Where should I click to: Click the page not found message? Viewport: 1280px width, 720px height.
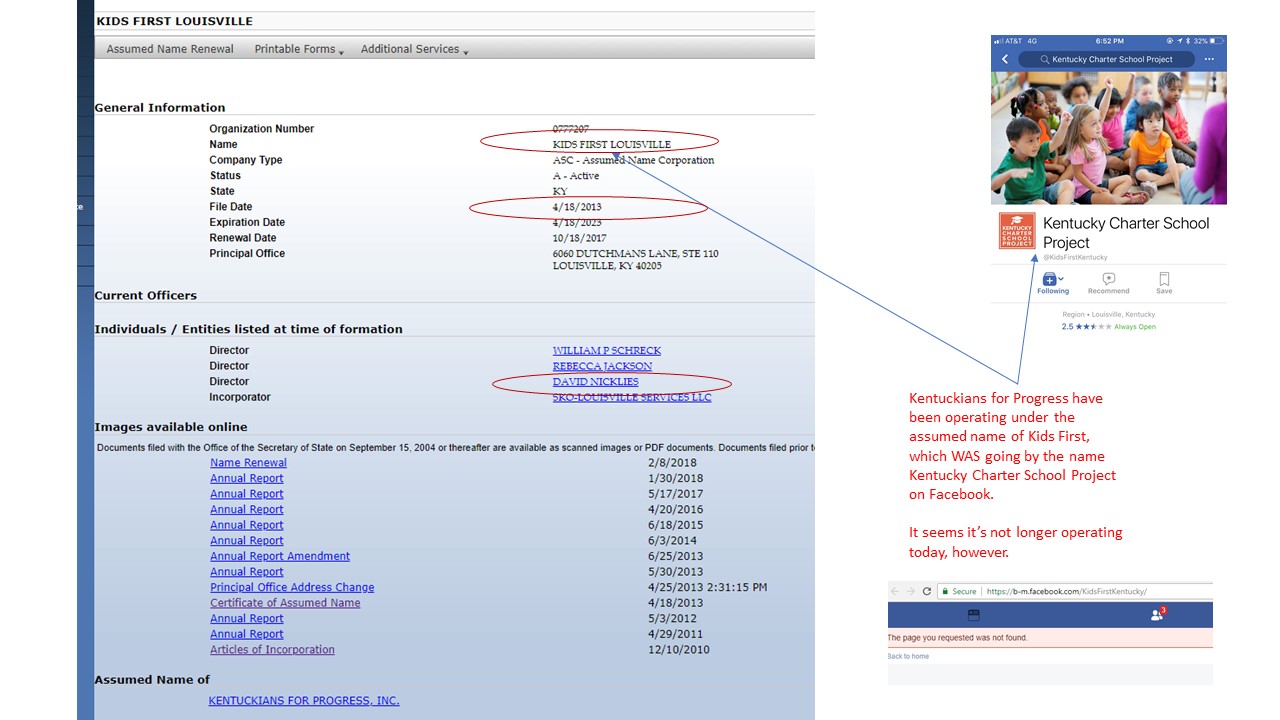pos(958,638)
